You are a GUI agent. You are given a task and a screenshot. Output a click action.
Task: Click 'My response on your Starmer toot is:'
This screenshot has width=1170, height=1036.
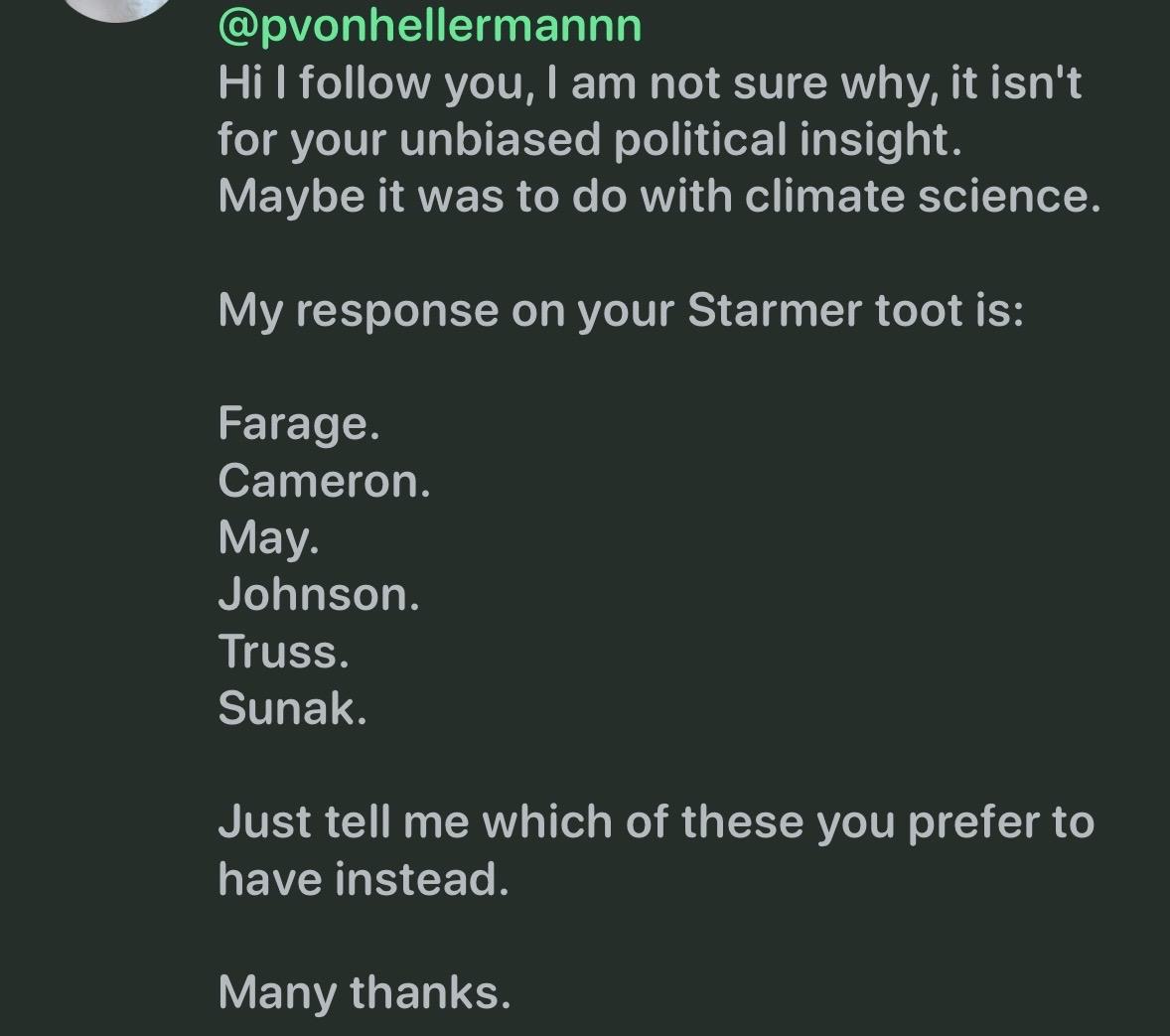point(620,311)
